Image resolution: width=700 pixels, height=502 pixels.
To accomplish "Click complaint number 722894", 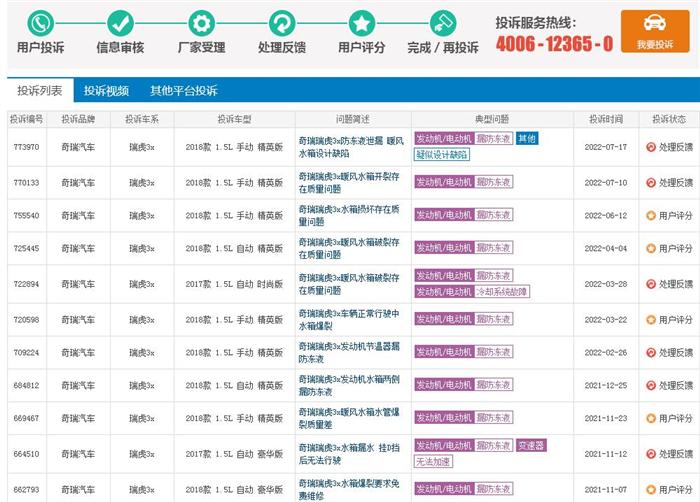I will click(x=26, y=284).
